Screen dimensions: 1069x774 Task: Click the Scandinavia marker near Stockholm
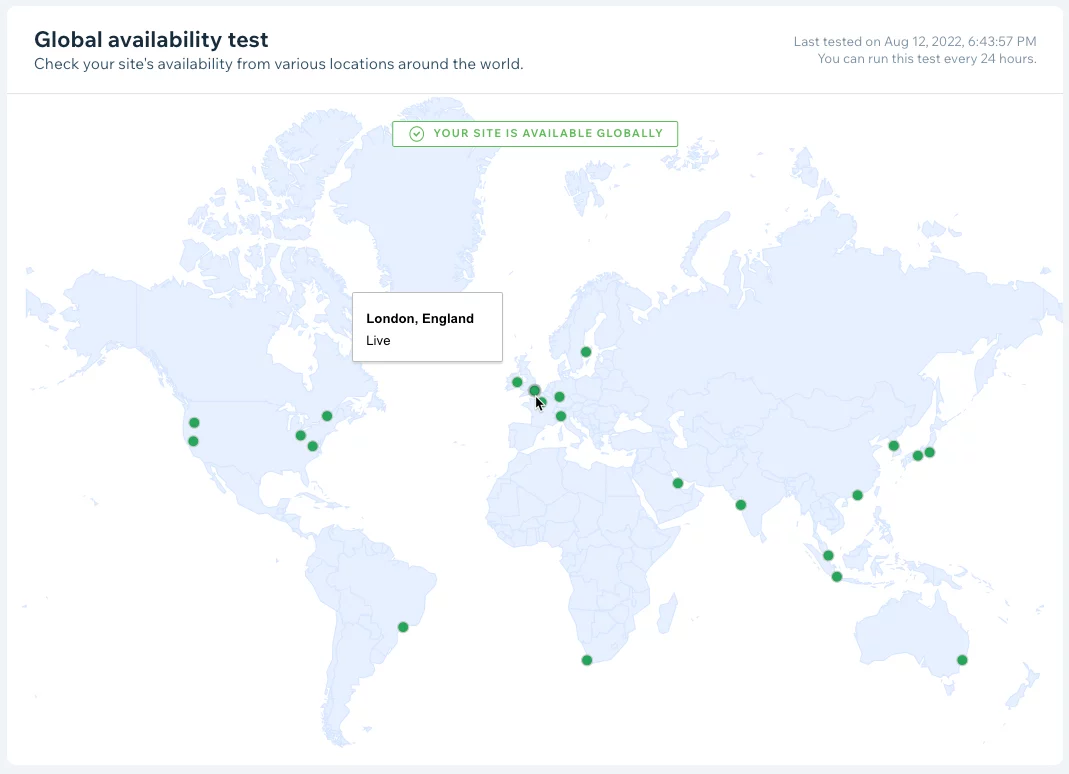(586, 352)
